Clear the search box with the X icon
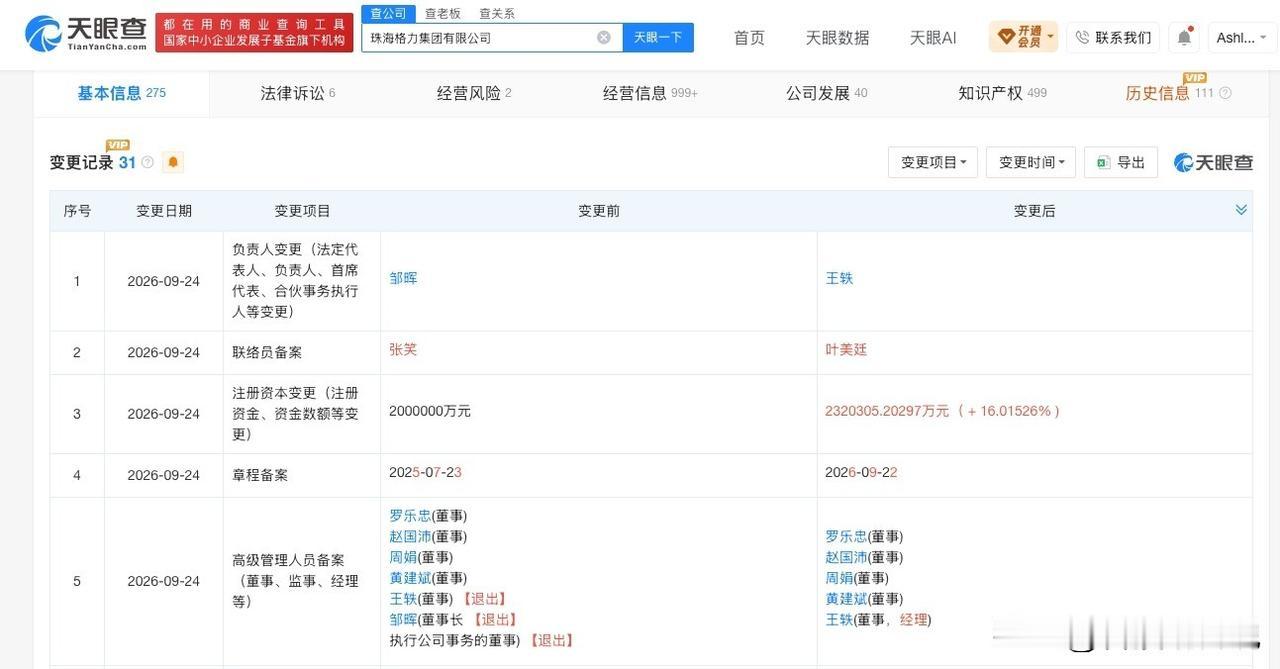Image resolution: width=1280 pixels, height=669 pixels. pyautogui.click(x=604, y=38)
